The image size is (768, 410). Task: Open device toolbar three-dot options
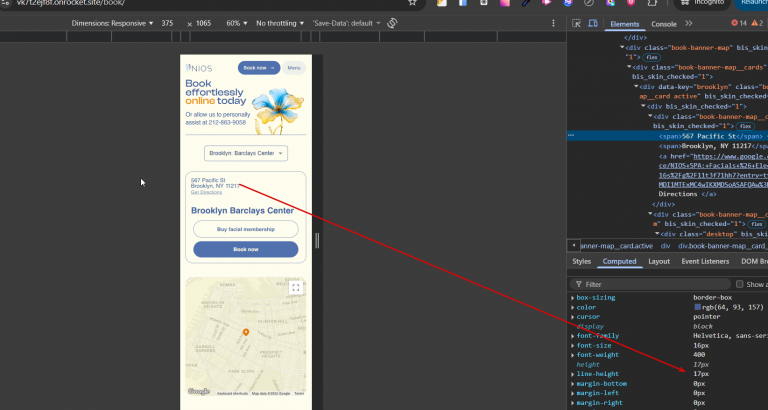click(x=553, y=23)
